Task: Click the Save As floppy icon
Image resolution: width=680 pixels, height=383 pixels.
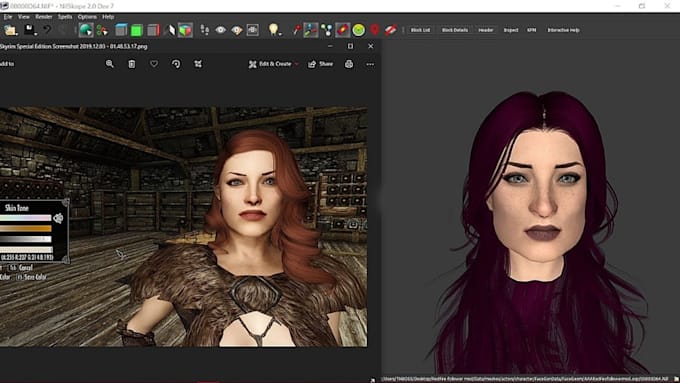Action: pyautogui.click(x=29, y=29)
